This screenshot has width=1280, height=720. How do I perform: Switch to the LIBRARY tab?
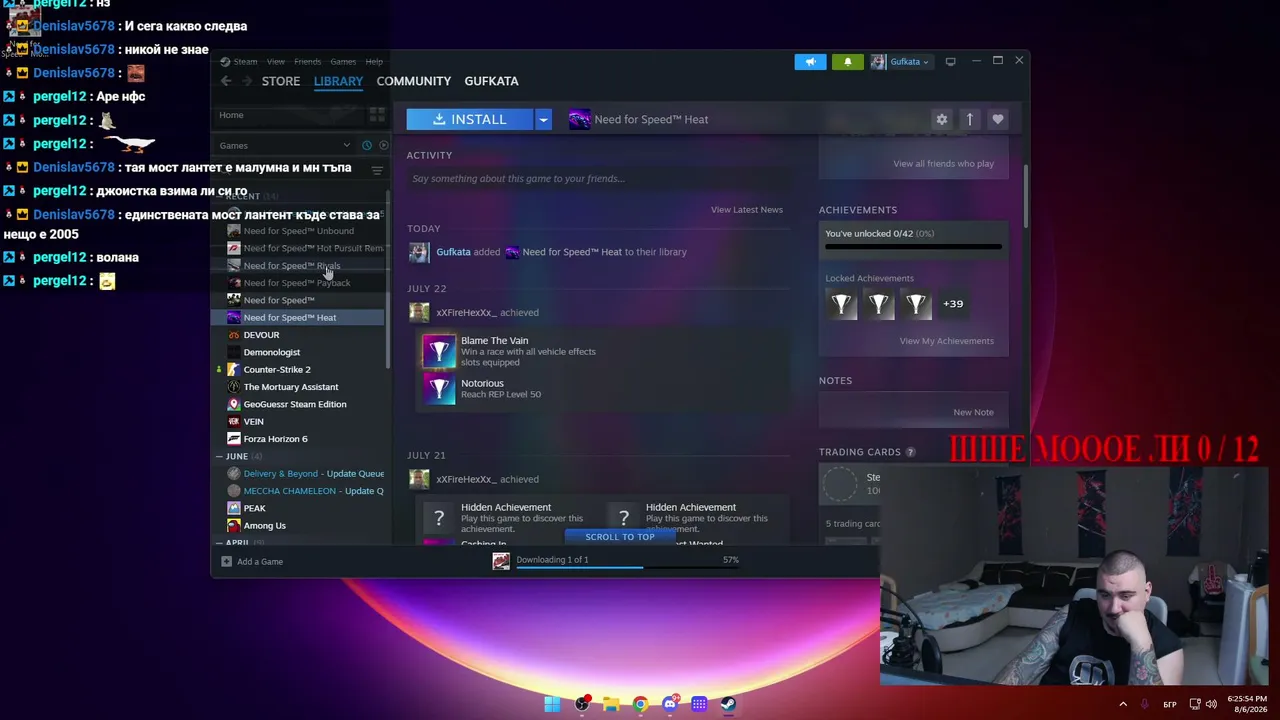pos(338,81)
